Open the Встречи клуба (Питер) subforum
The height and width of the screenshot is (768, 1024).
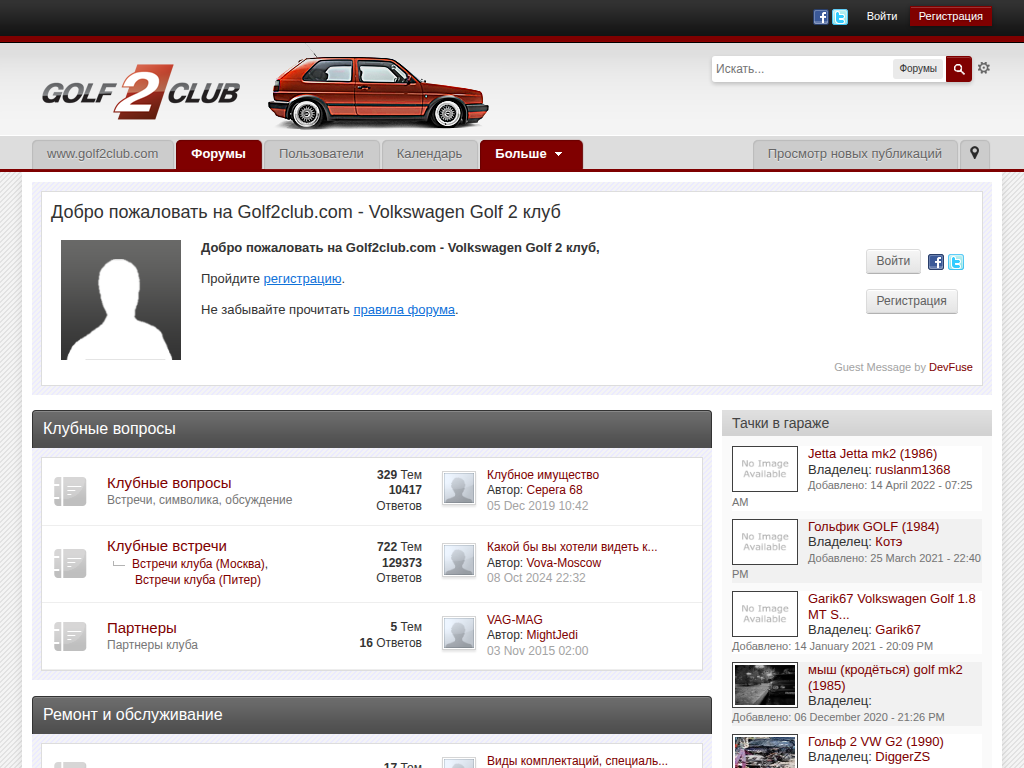[x=197, y=580]
